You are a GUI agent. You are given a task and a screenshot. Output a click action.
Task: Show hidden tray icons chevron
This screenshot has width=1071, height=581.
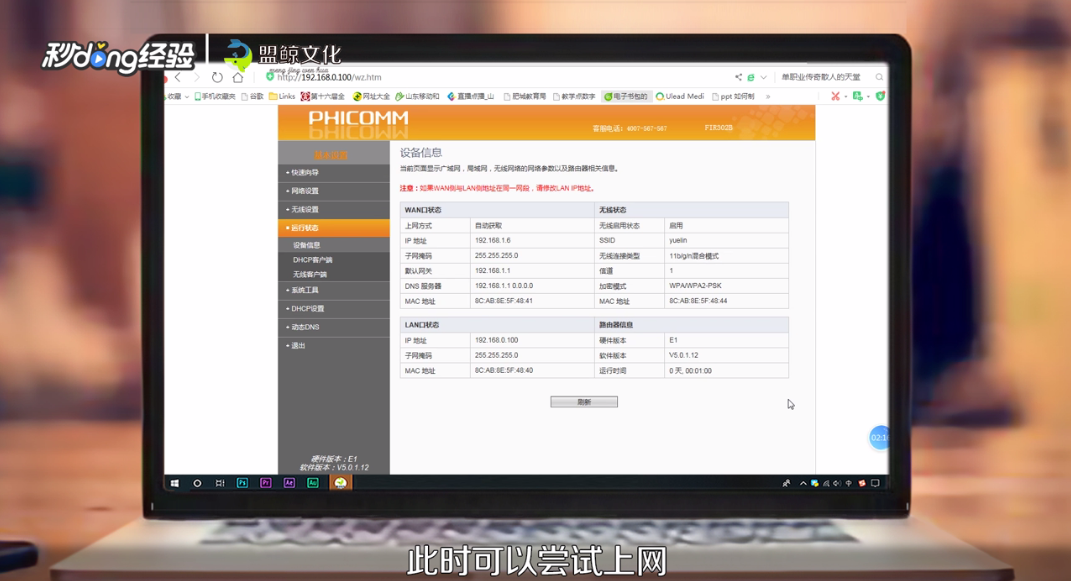click(803, 483)
